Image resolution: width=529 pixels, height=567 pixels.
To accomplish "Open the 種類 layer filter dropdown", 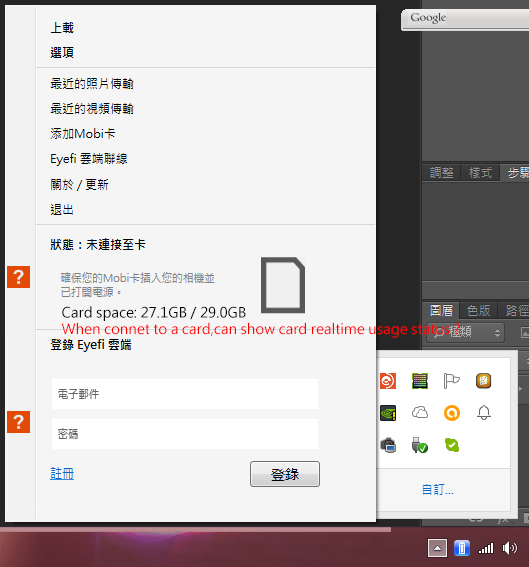I will [465, 333].
